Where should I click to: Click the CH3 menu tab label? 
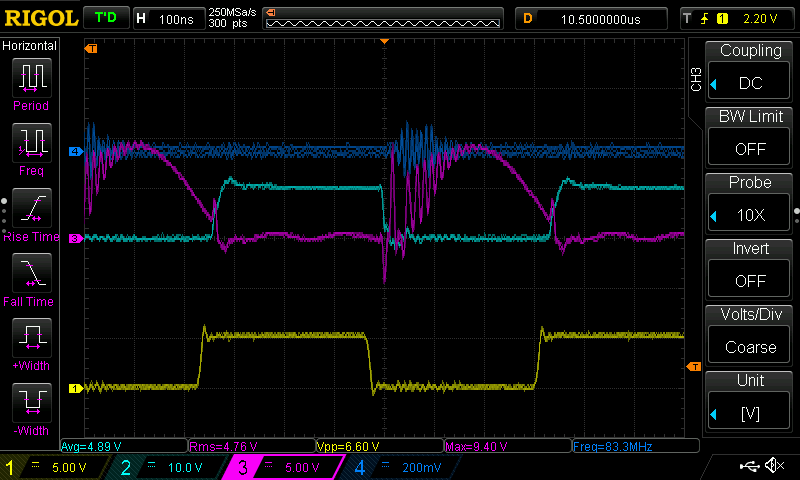pos(696,79)
